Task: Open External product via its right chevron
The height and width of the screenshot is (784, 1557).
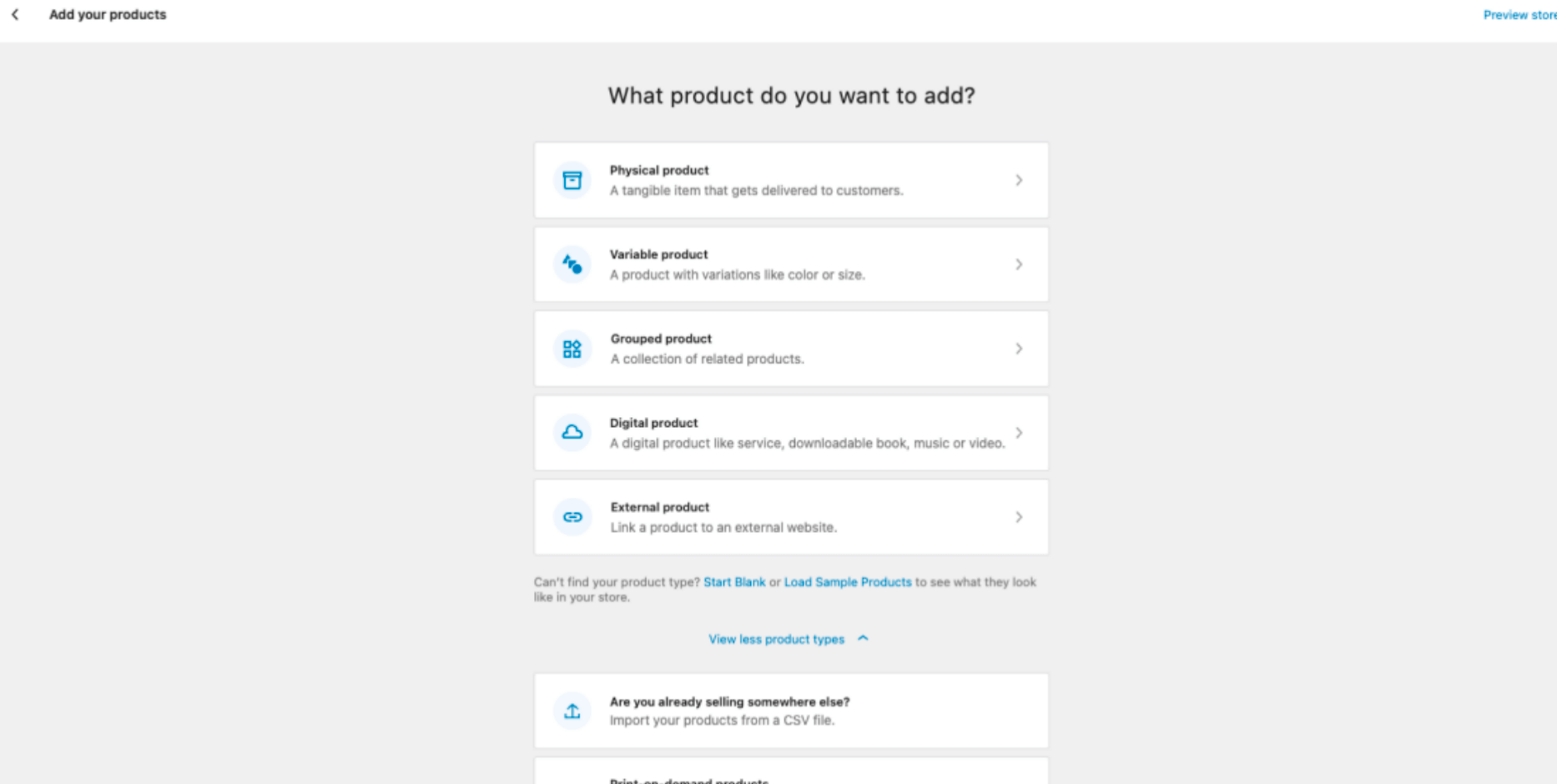Action: pos(1019,517)
